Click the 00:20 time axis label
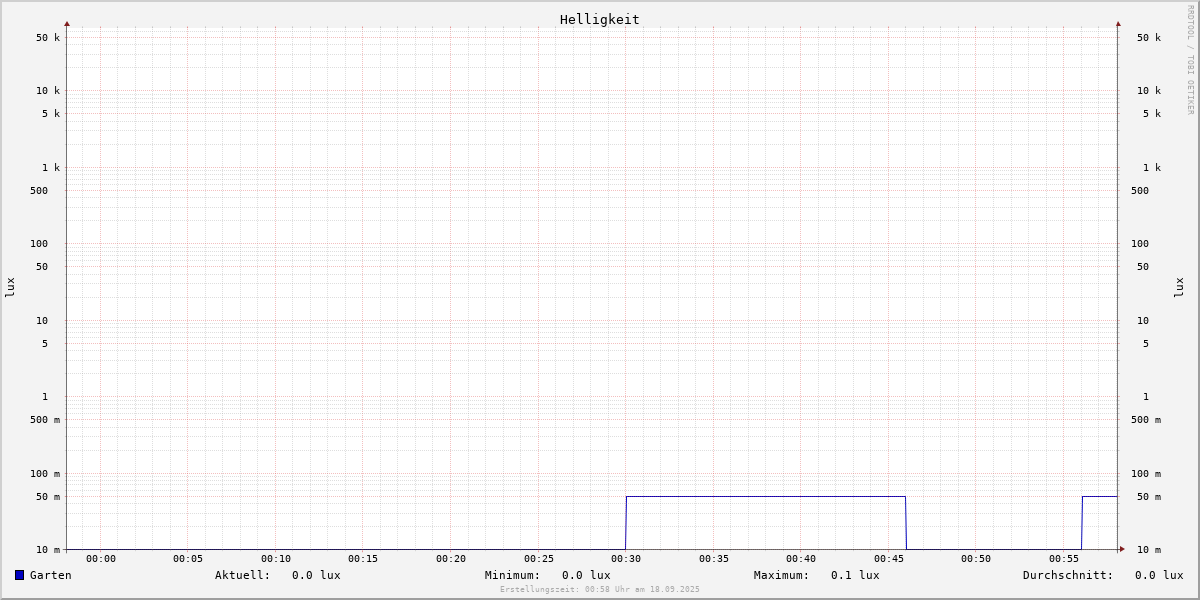The height and width of the screenshot is (600, 1200). [x=451, y=559]
